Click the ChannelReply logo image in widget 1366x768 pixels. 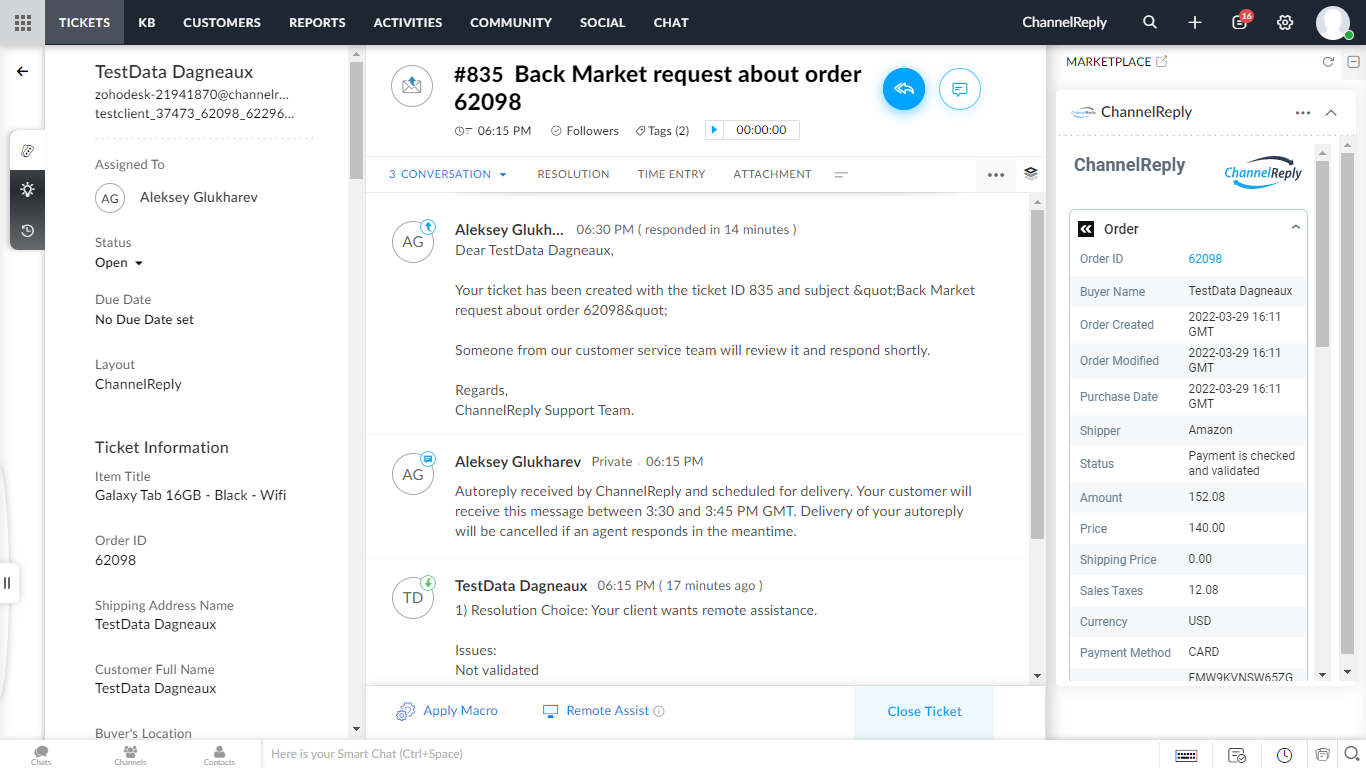(x=1263, y=171)
